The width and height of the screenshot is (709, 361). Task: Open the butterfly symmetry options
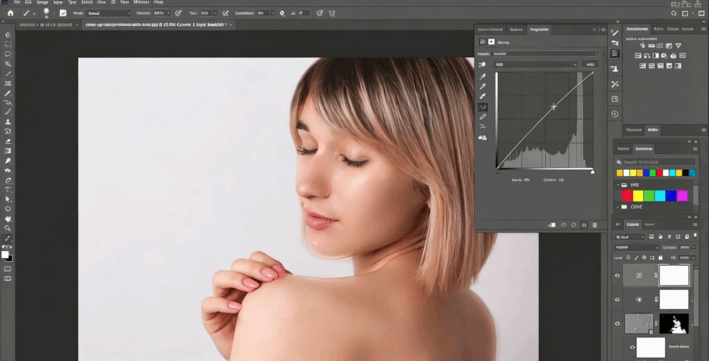click(x=332, y=14)
